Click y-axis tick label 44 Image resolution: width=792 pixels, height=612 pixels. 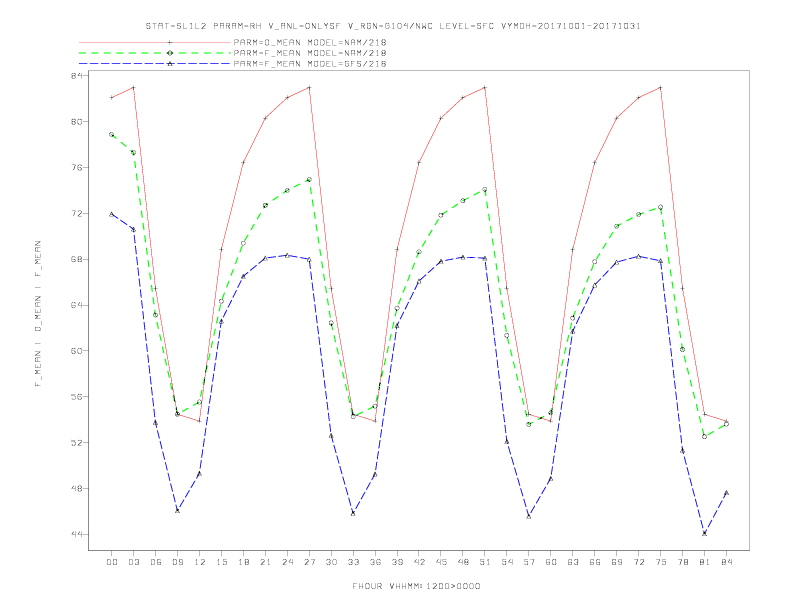pyautogui.click(x=78, y=534)
